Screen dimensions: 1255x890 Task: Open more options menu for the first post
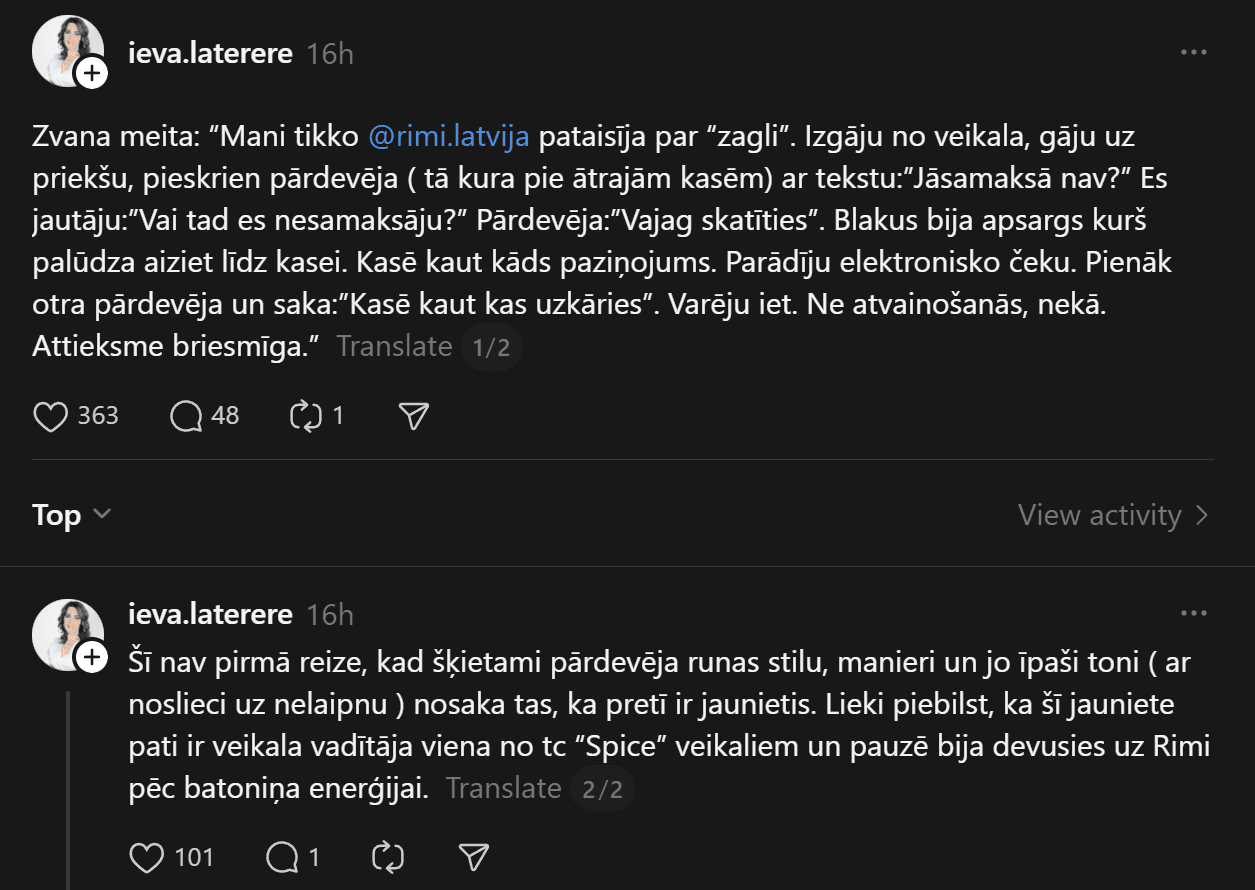[1194, 52]
